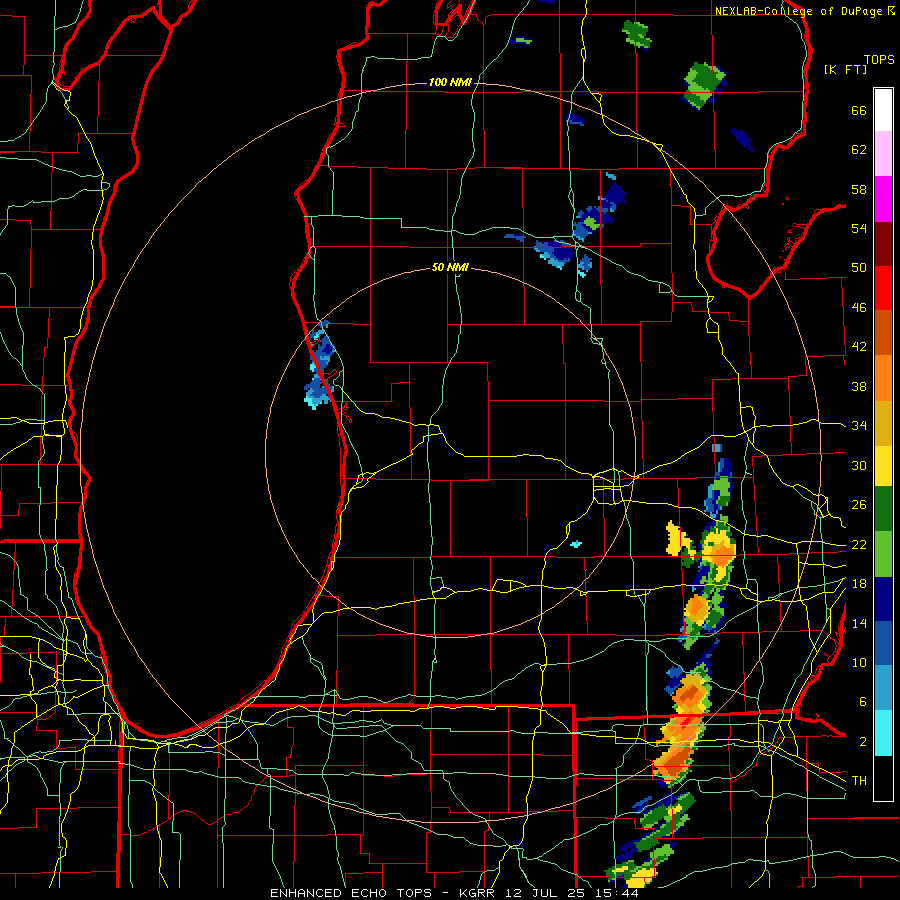Viewport: 900px width, 900px height.
Task: Select the white swatch of the color scale
Action: click(x=883, y=110)
